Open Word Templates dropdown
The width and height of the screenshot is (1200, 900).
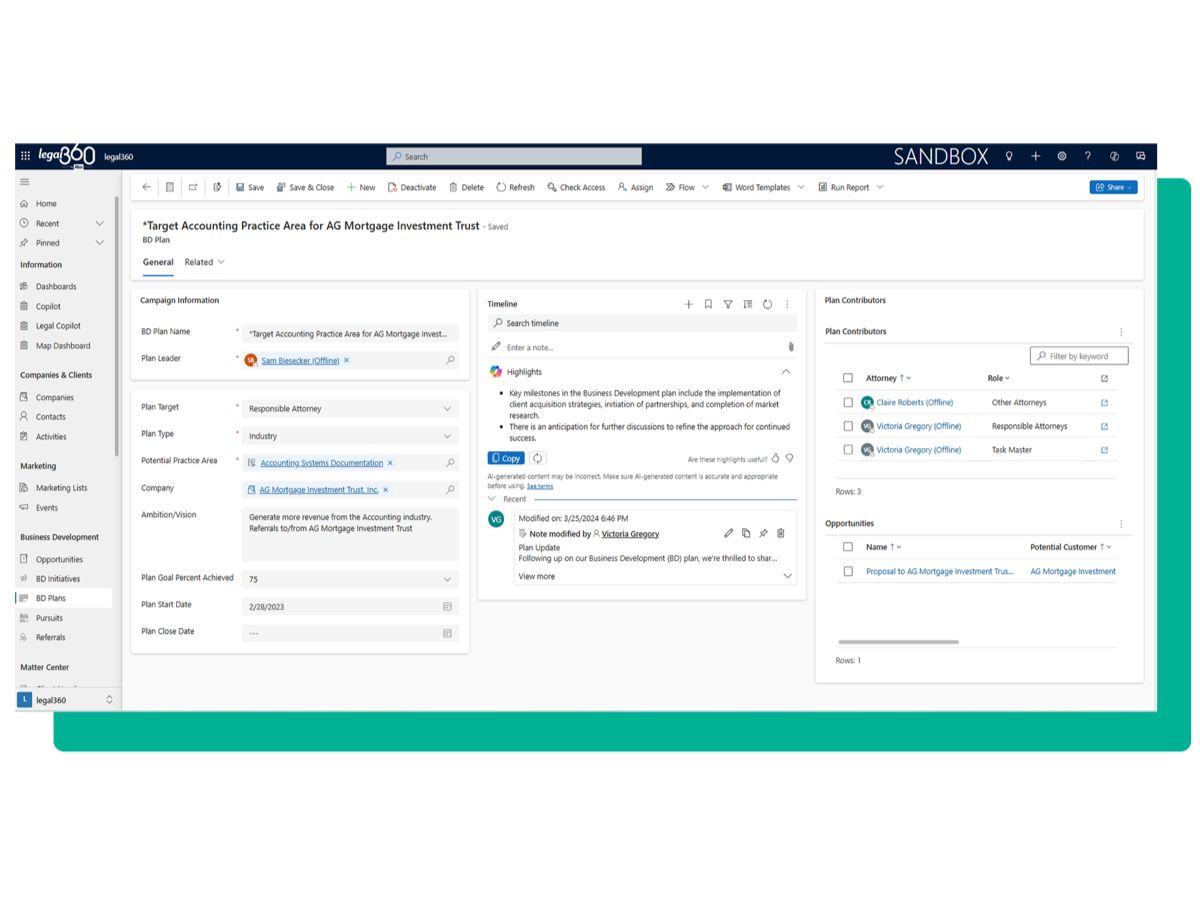(801, 187)
